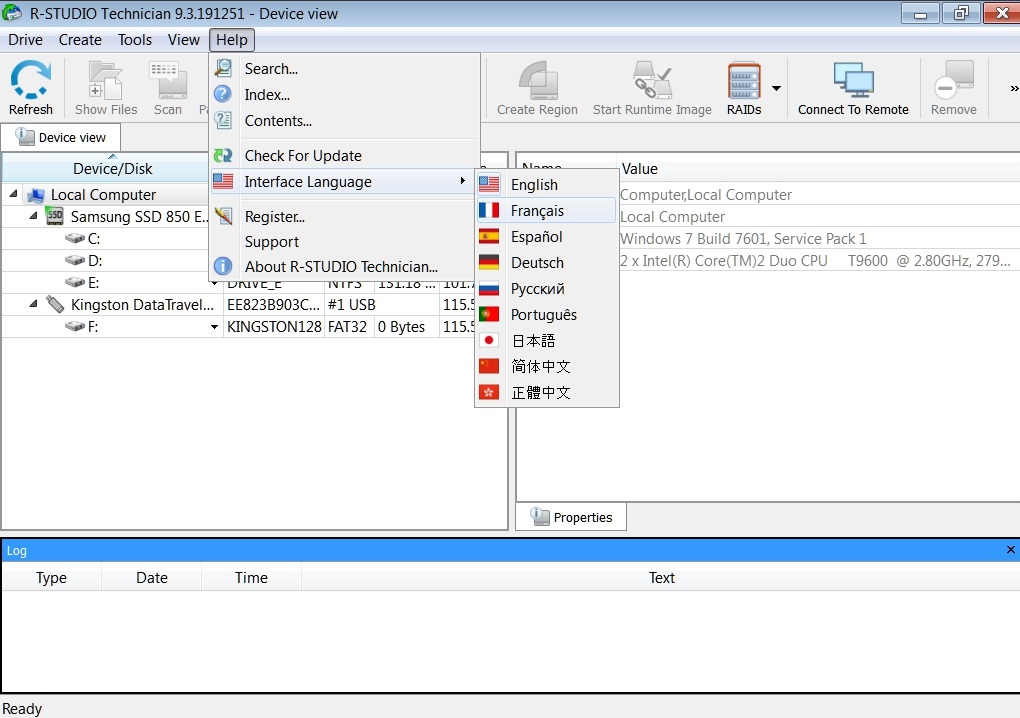
Task: Collapse the Kingston DataTraveler node
Action: [x=33, y=304]
